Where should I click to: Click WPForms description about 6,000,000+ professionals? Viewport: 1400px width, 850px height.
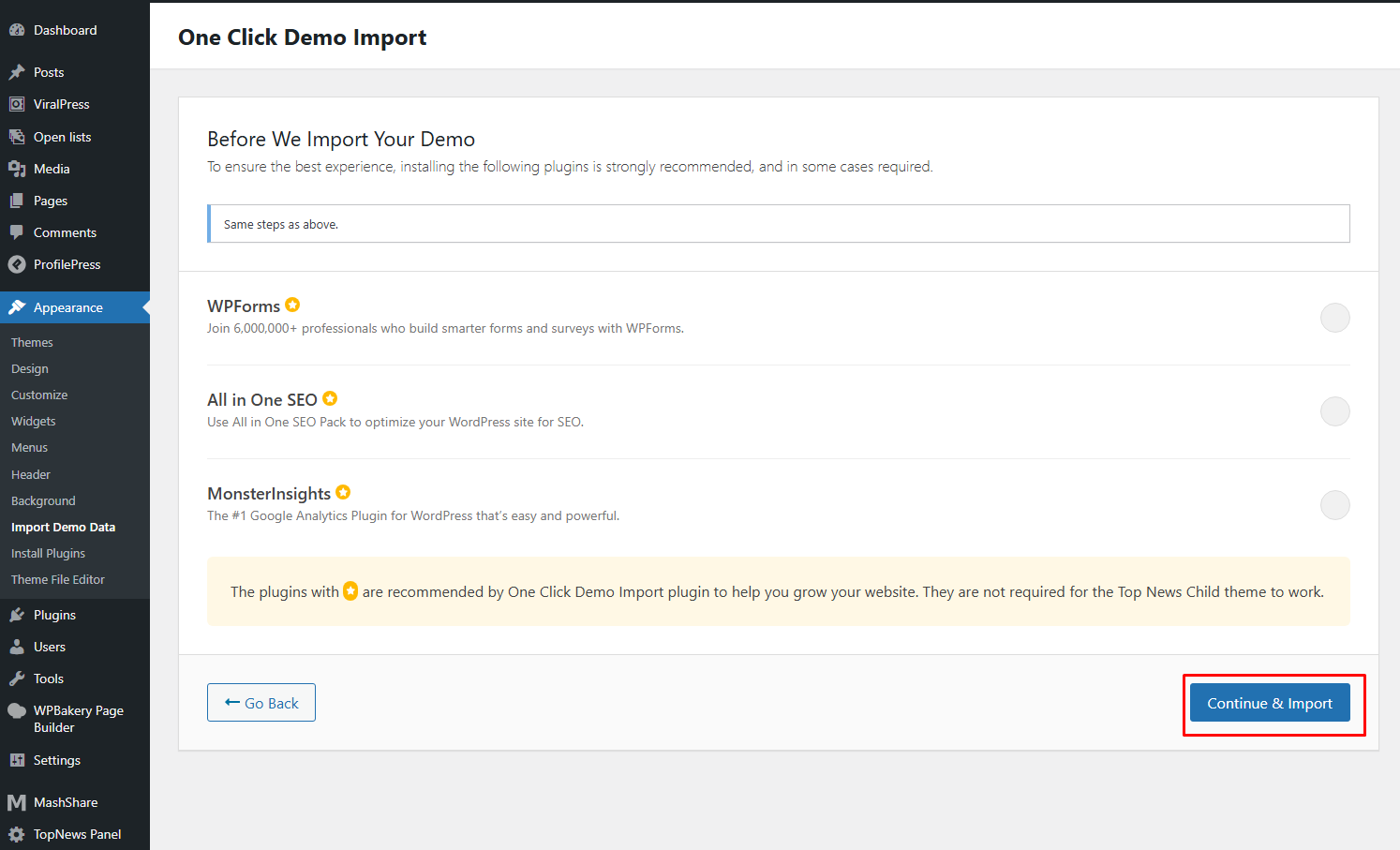446,328
